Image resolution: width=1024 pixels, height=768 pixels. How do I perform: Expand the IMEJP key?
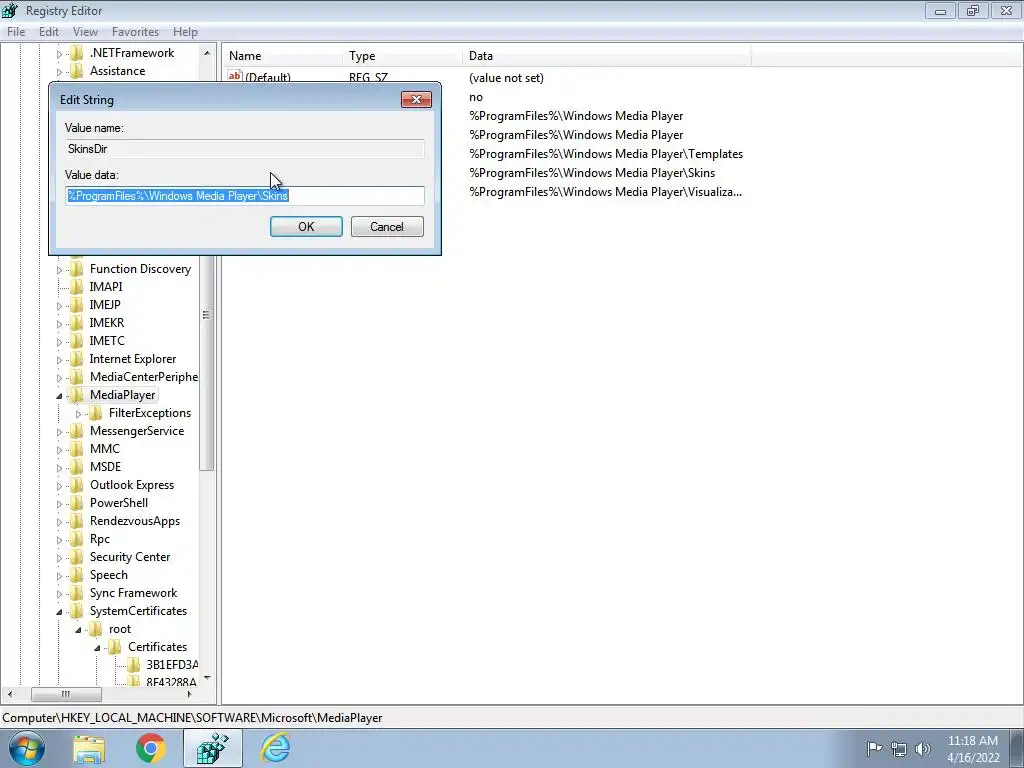[x=59, y=306]
